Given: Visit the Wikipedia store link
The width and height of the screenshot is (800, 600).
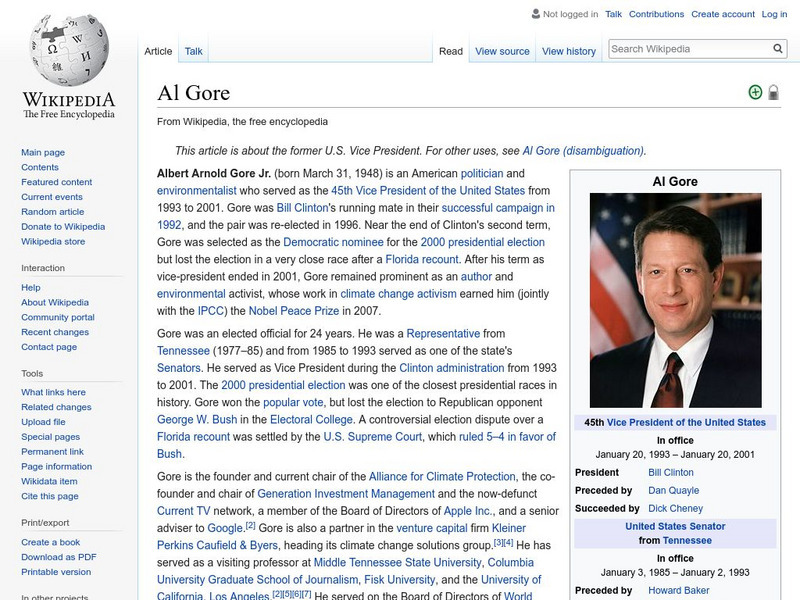Looking at the screenshot, I should coord(53,241).
